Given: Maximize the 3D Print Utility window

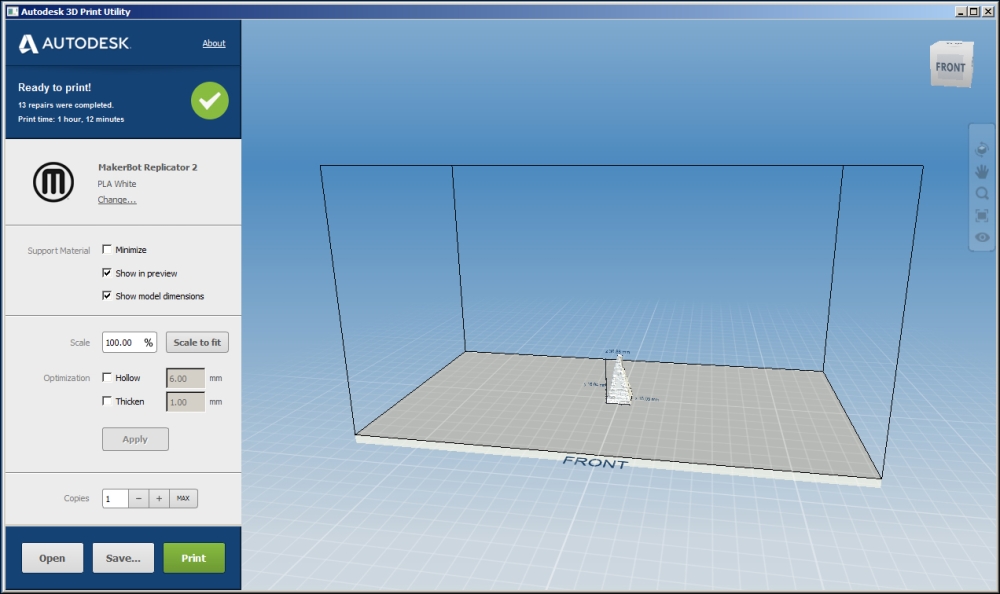Looking at the screenshot, I should (974, 11).
